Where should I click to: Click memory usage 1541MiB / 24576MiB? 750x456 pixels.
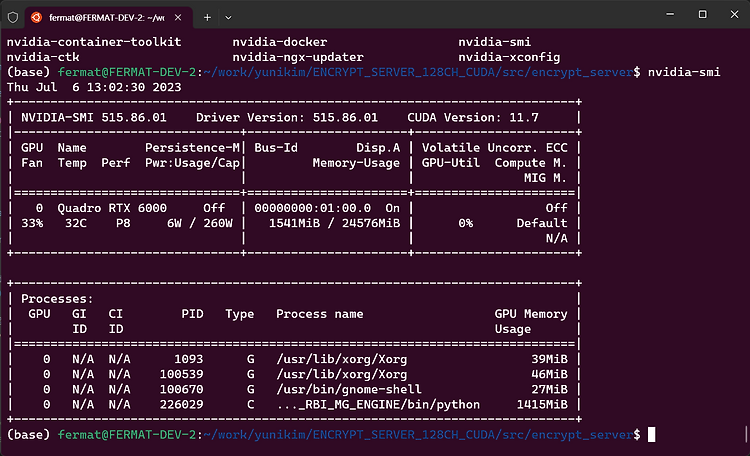(x=334, y=223)
